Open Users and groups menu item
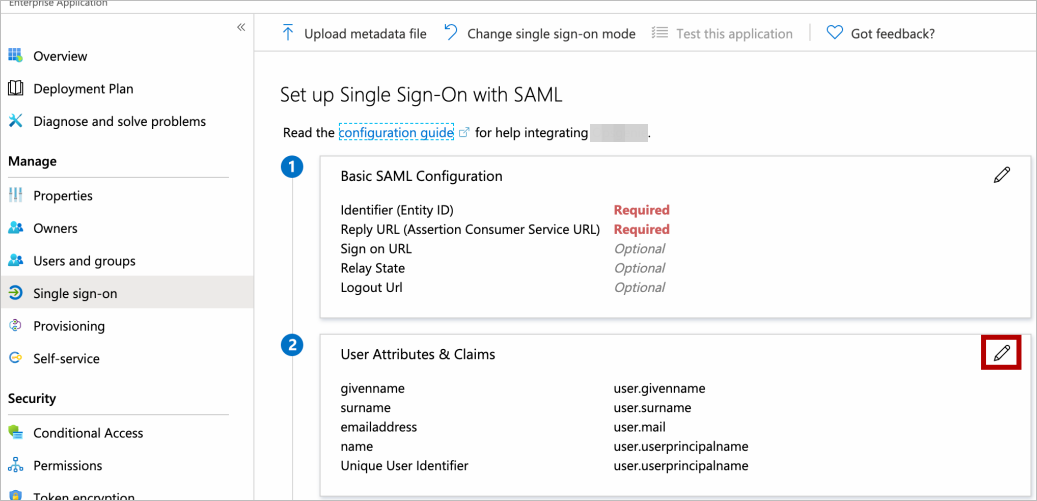This screenshot has height=501, width=1037. click(x=84, y=261)
